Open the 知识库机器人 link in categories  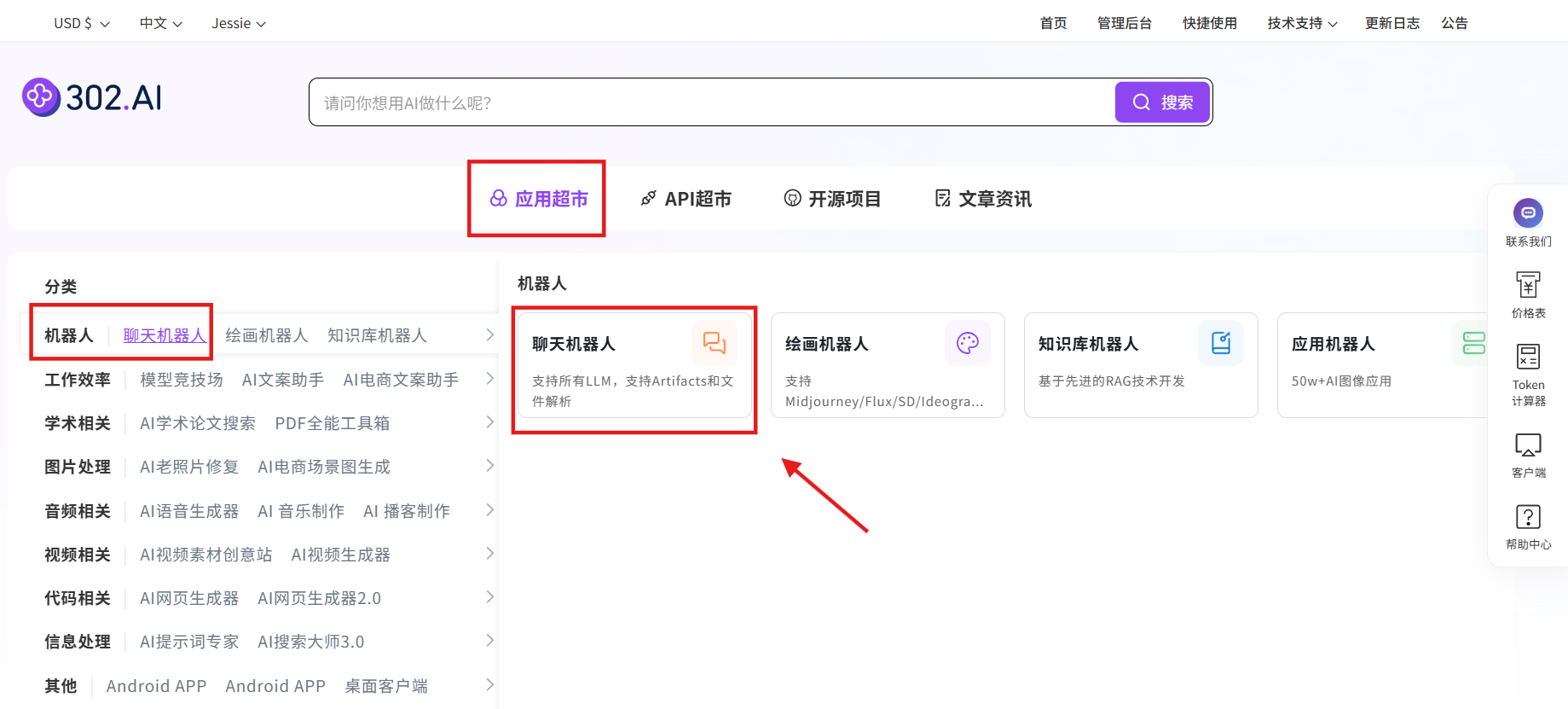pos(377,335)
